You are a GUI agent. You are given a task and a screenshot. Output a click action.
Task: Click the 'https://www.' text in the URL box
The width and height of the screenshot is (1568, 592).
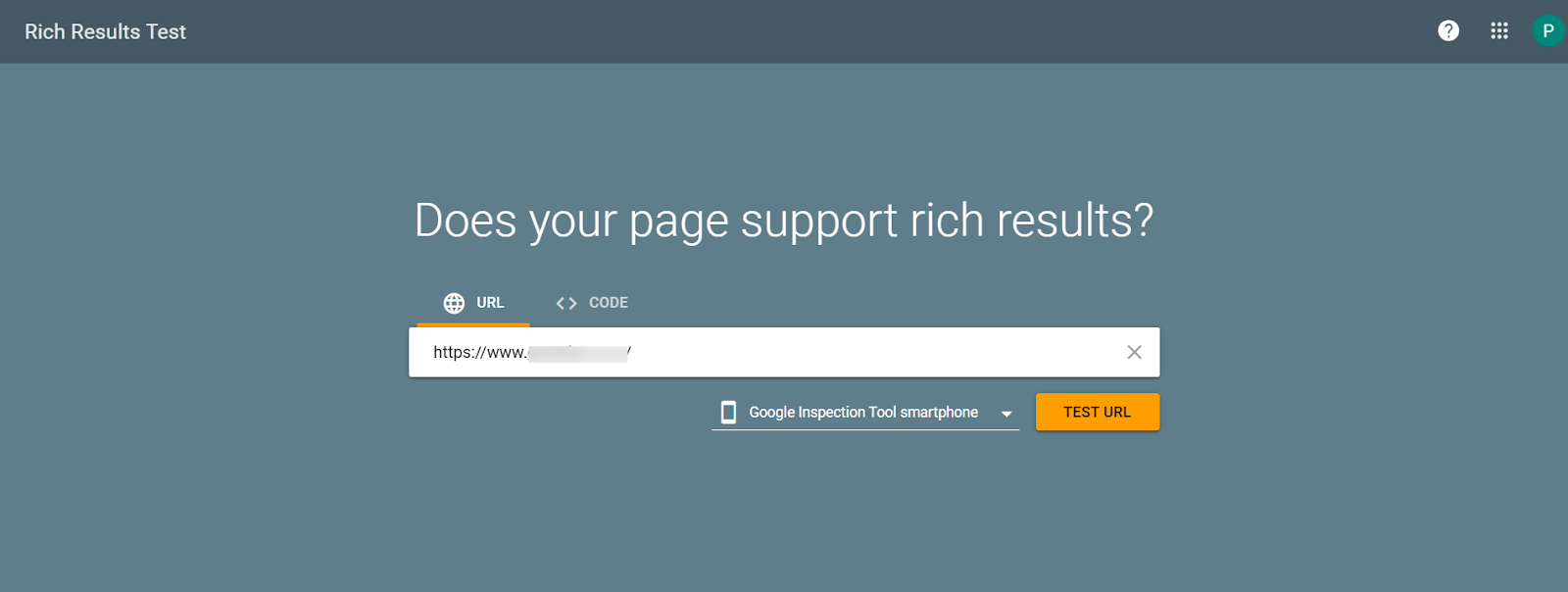click(x=479, y=353)
